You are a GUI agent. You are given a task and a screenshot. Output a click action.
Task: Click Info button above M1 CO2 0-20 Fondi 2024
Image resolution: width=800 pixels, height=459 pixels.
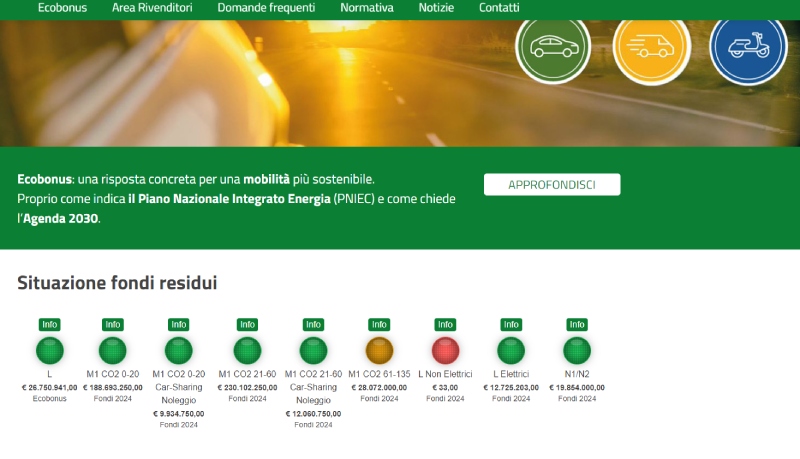(113, 324)
